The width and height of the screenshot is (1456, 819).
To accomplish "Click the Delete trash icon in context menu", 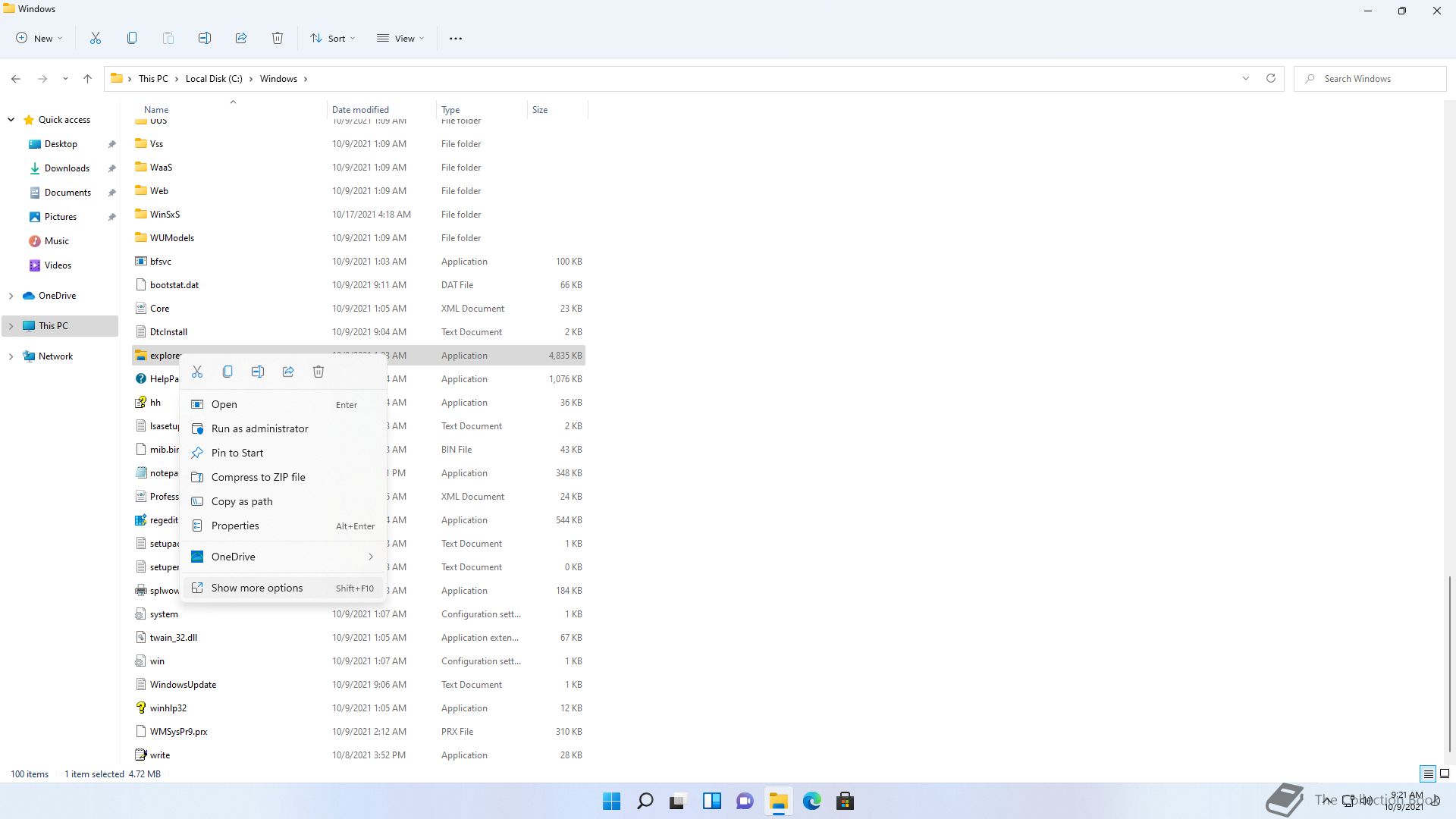I will coord(318,372).
